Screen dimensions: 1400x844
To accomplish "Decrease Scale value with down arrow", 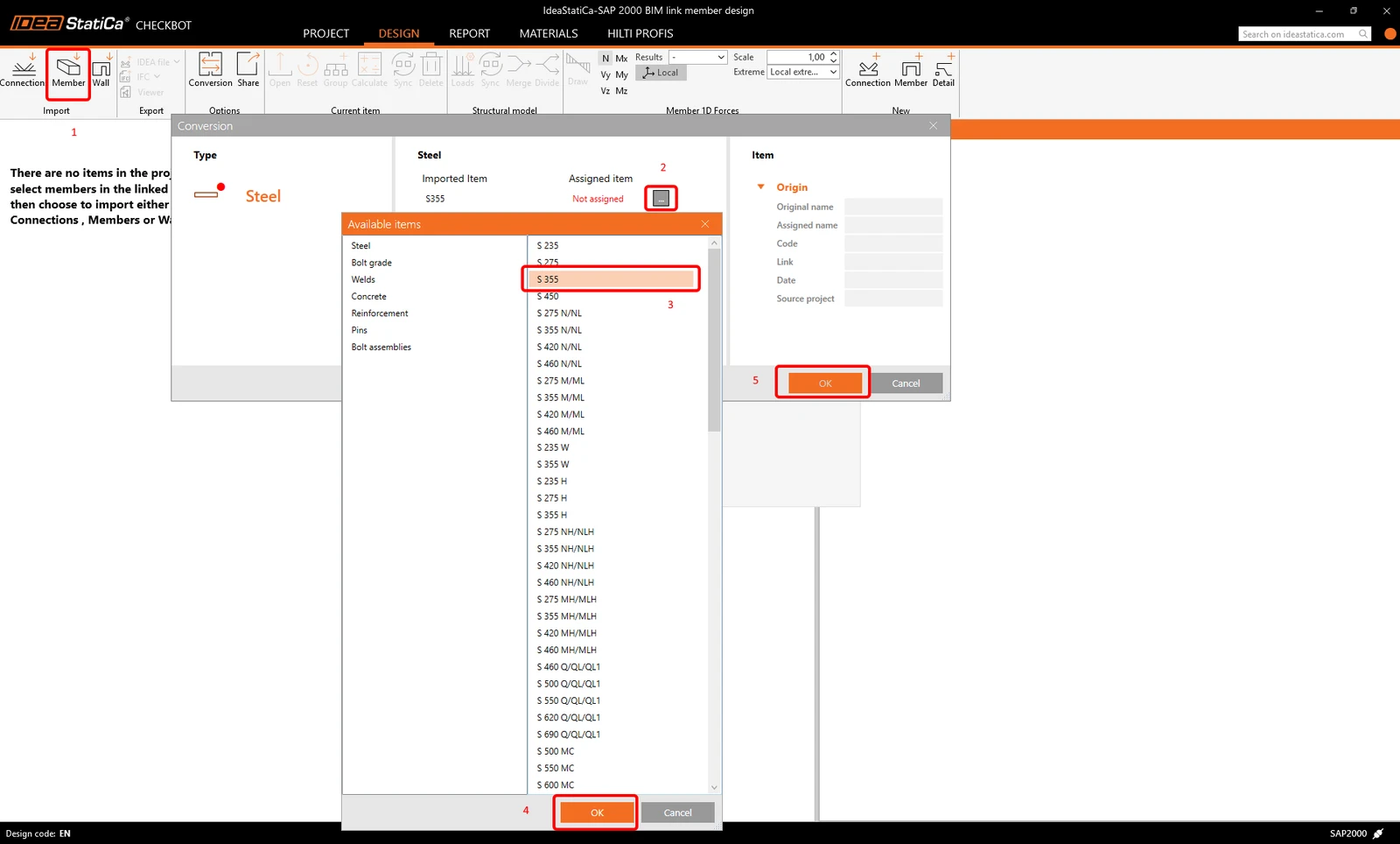I will click(833, 61).
